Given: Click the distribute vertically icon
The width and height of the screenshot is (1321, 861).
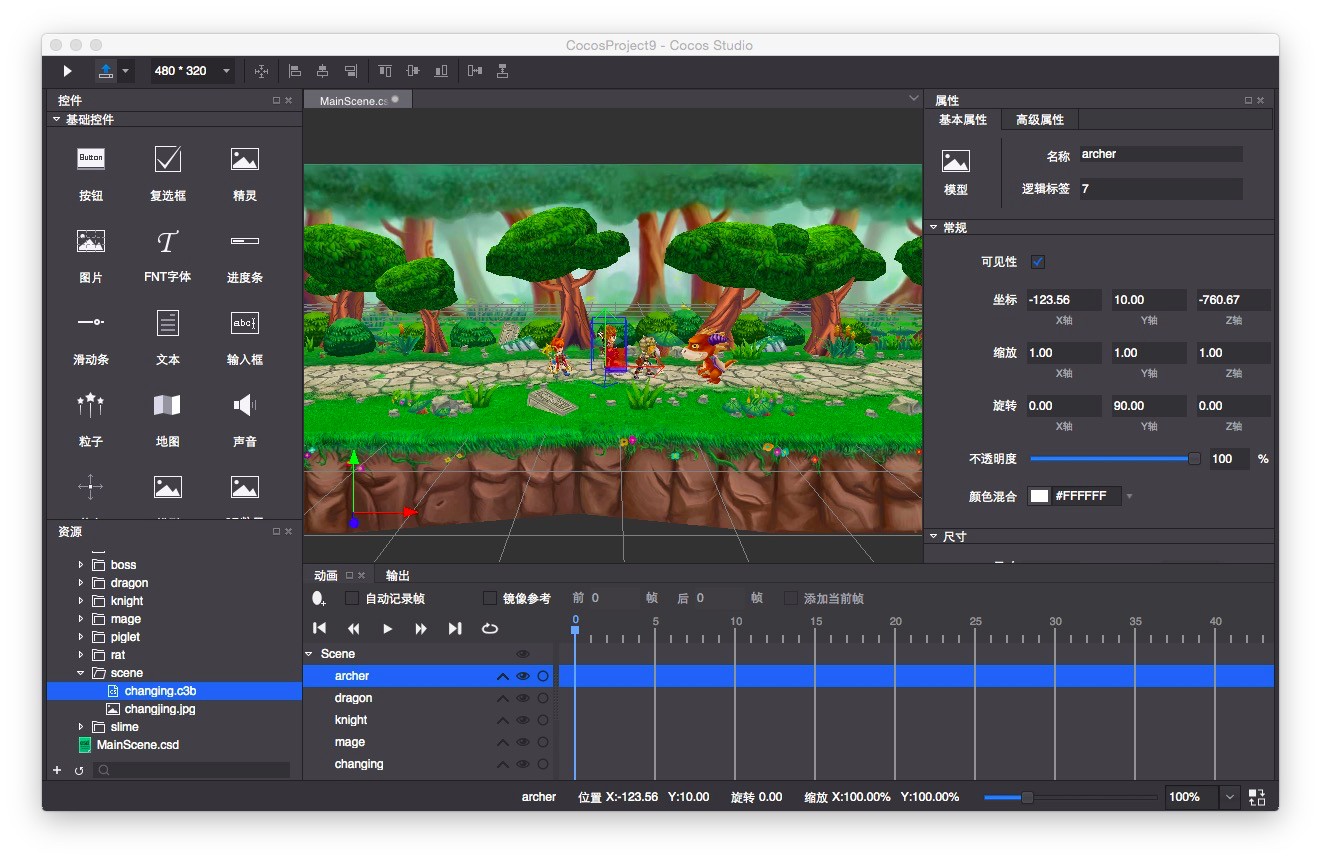Looking at the screenshot, I should 502,71.
